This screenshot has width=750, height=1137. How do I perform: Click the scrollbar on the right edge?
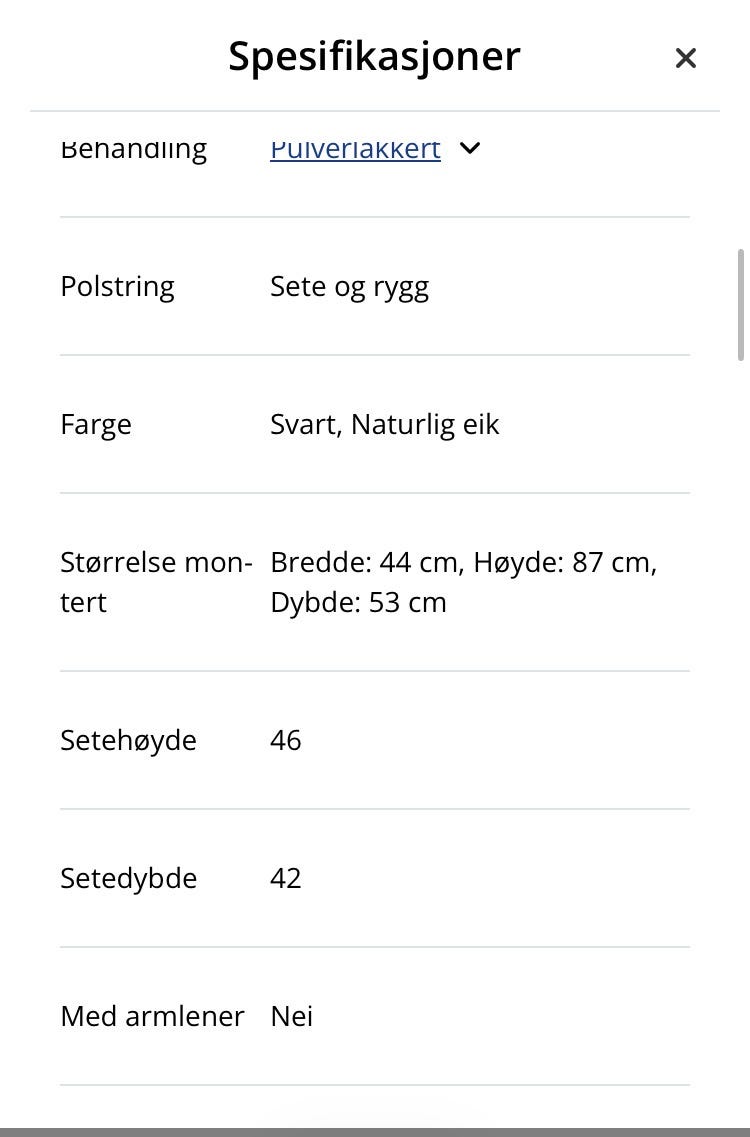[742, 300]
